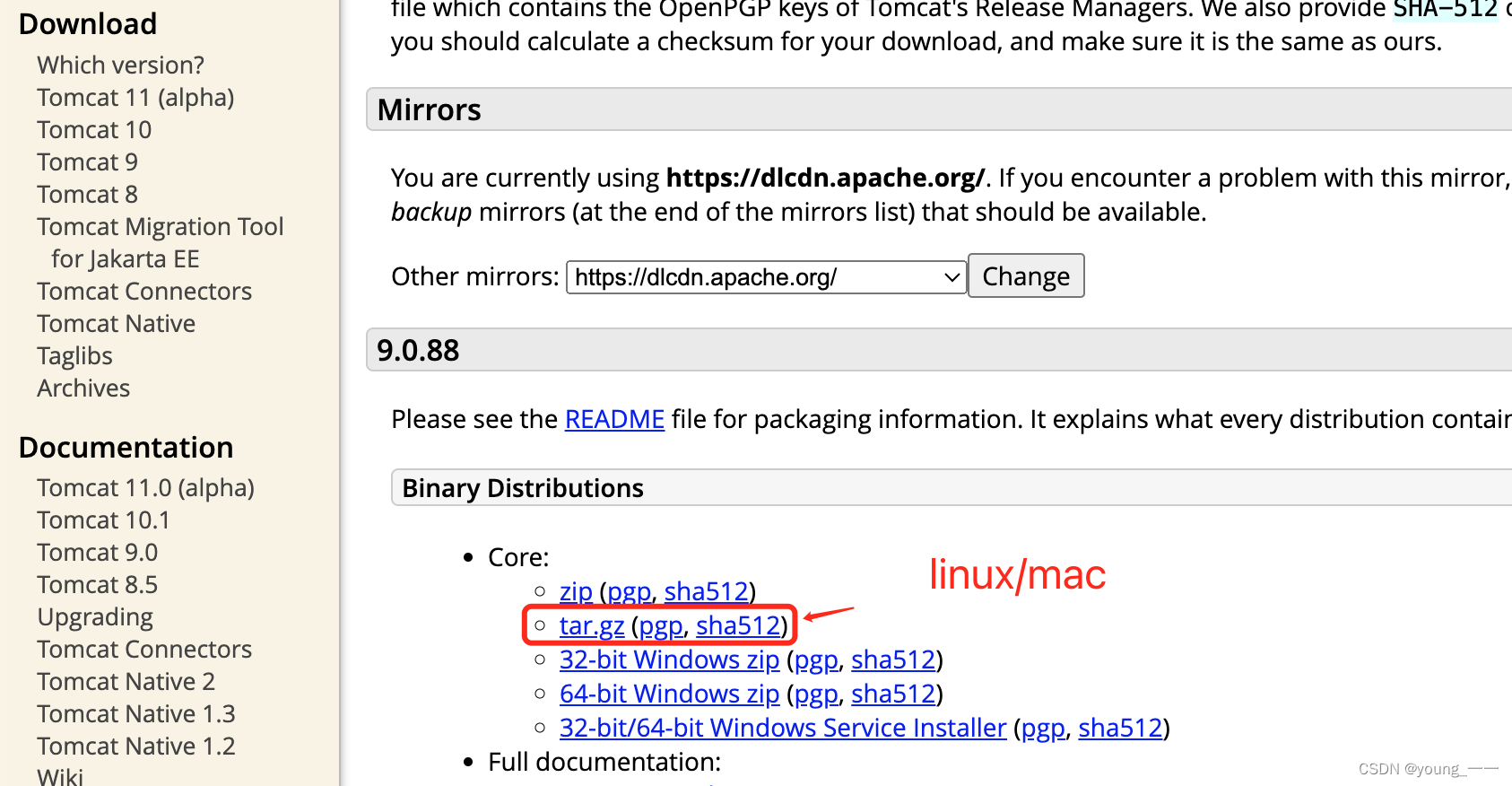Open Tomcat Native download link
The image size is (1512, 786).
click(x=117, y=324)
